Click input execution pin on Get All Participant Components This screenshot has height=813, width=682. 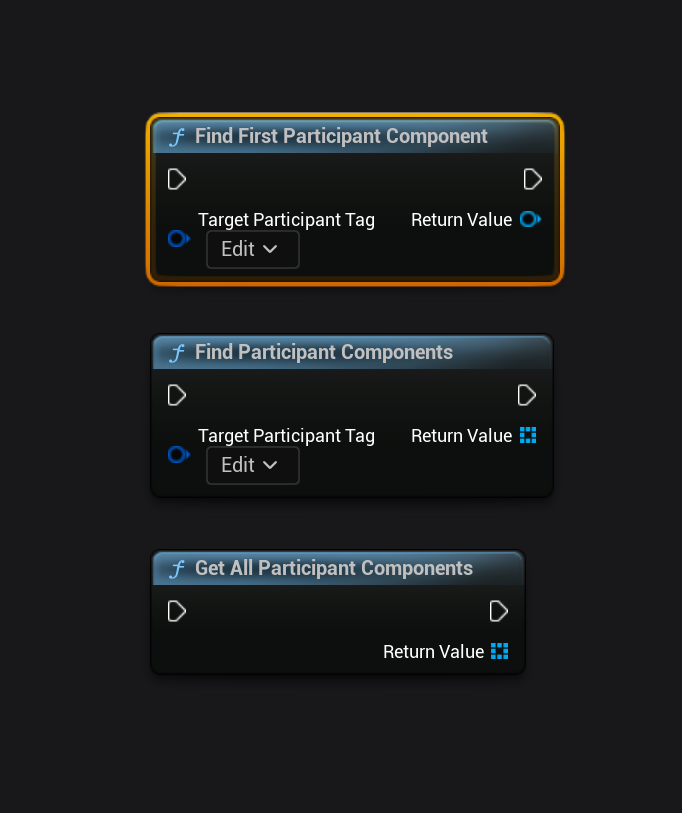click(x=177, y=611)
